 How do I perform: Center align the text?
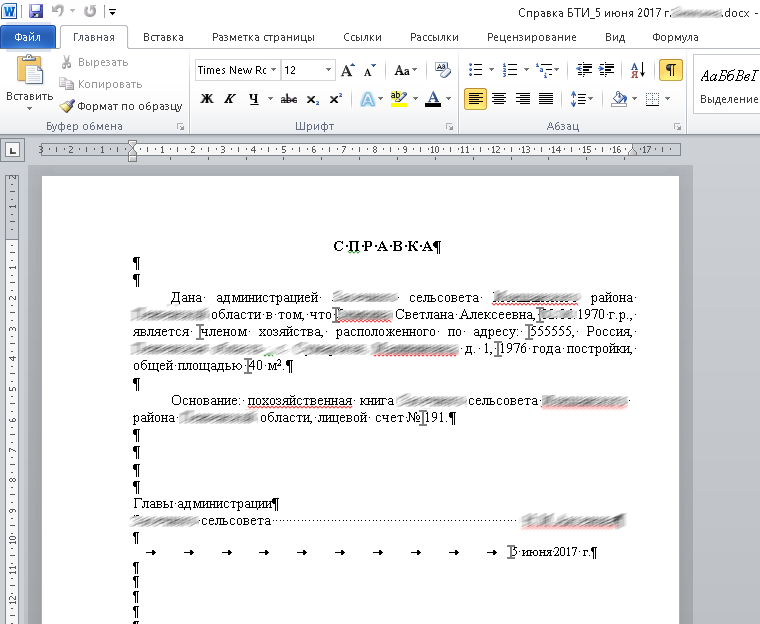click(499, 99)
